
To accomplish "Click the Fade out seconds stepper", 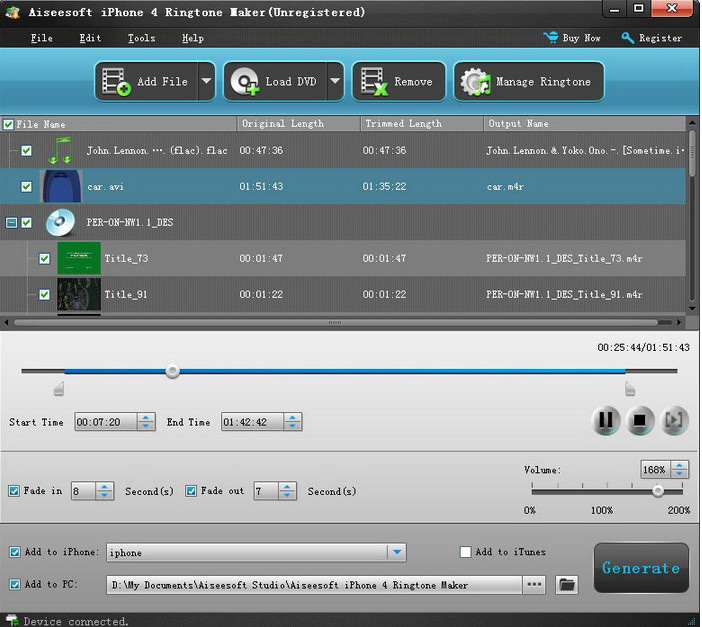I will click(x=287, y=491).
